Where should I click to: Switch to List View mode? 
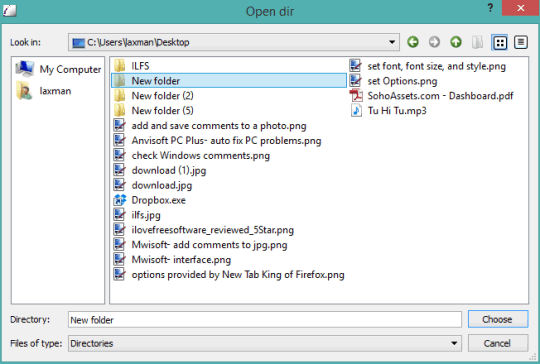tap(500, 43)
